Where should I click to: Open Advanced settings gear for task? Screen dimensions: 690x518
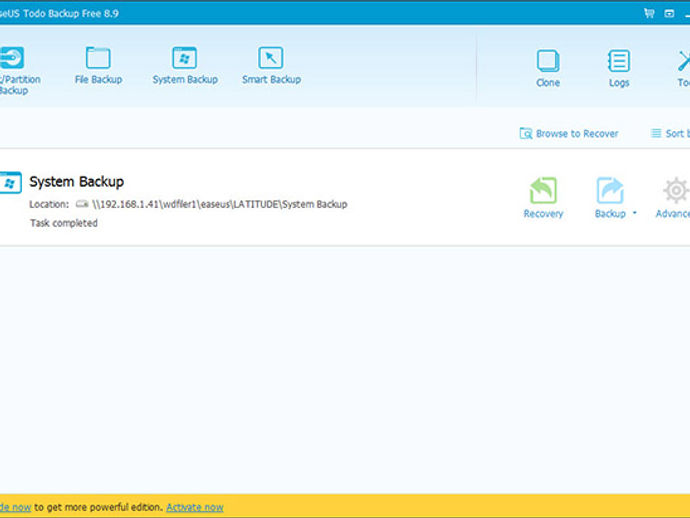673,197
